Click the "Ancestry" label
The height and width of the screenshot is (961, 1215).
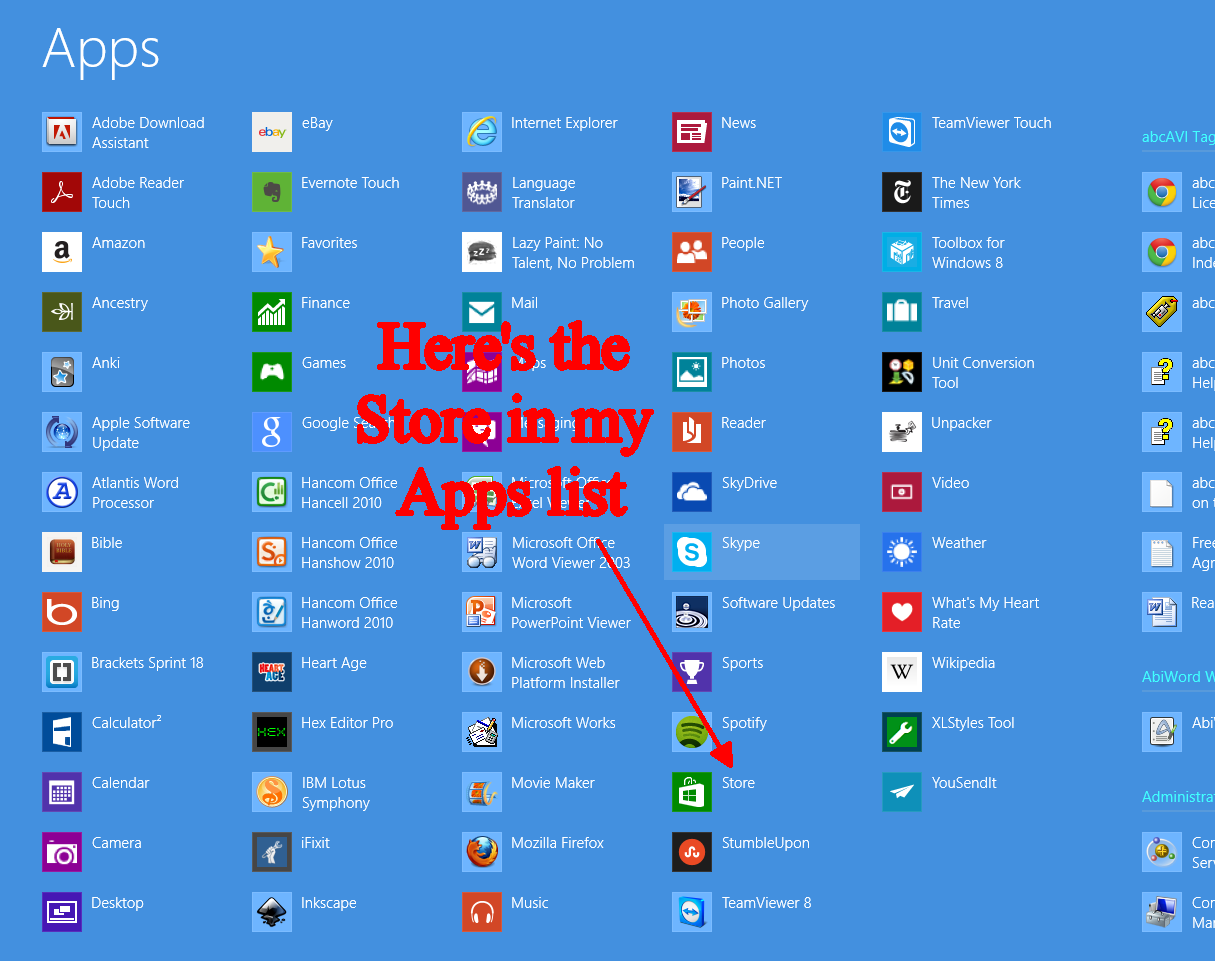tap(120, 303)
